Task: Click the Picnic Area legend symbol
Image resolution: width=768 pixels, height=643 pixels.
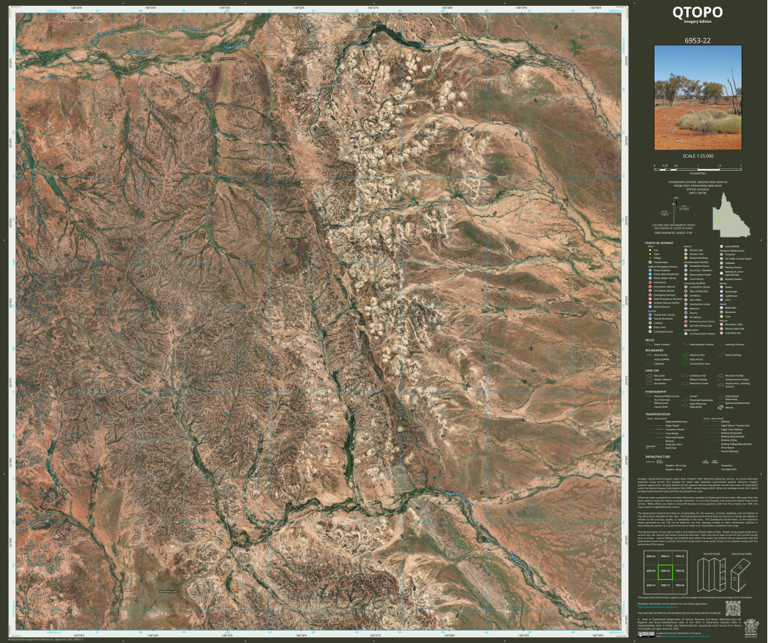Action: point(650,327)
